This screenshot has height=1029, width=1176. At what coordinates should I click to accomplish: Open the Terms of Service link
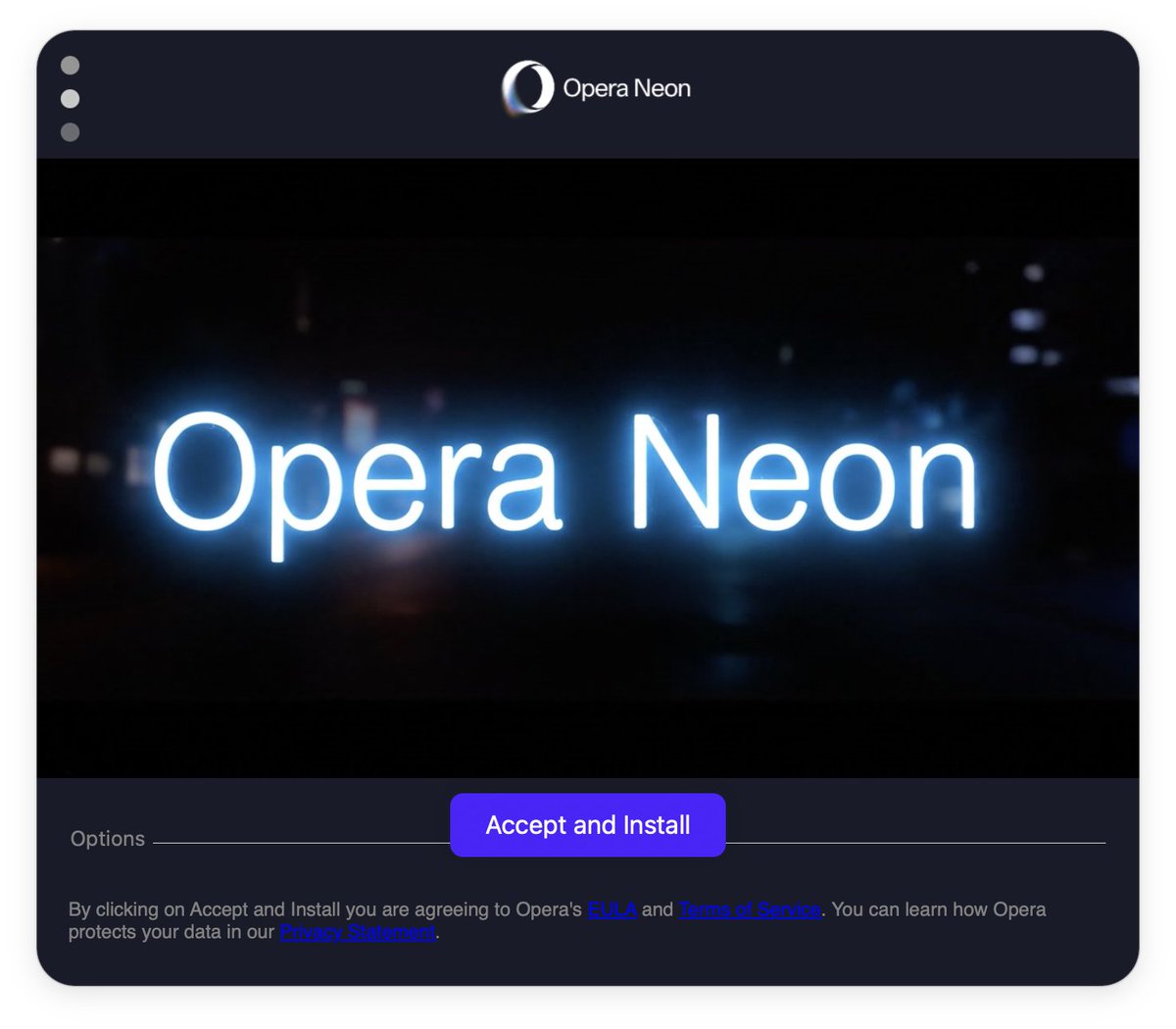[x=750, y=909]
